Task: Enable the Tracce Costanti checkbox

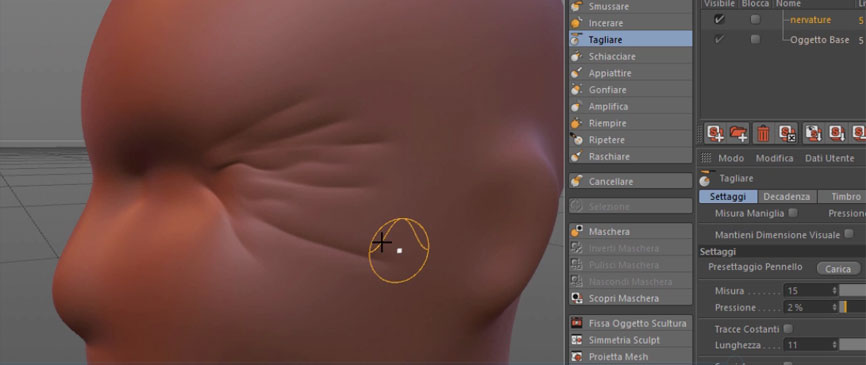Action: point(788,329)
